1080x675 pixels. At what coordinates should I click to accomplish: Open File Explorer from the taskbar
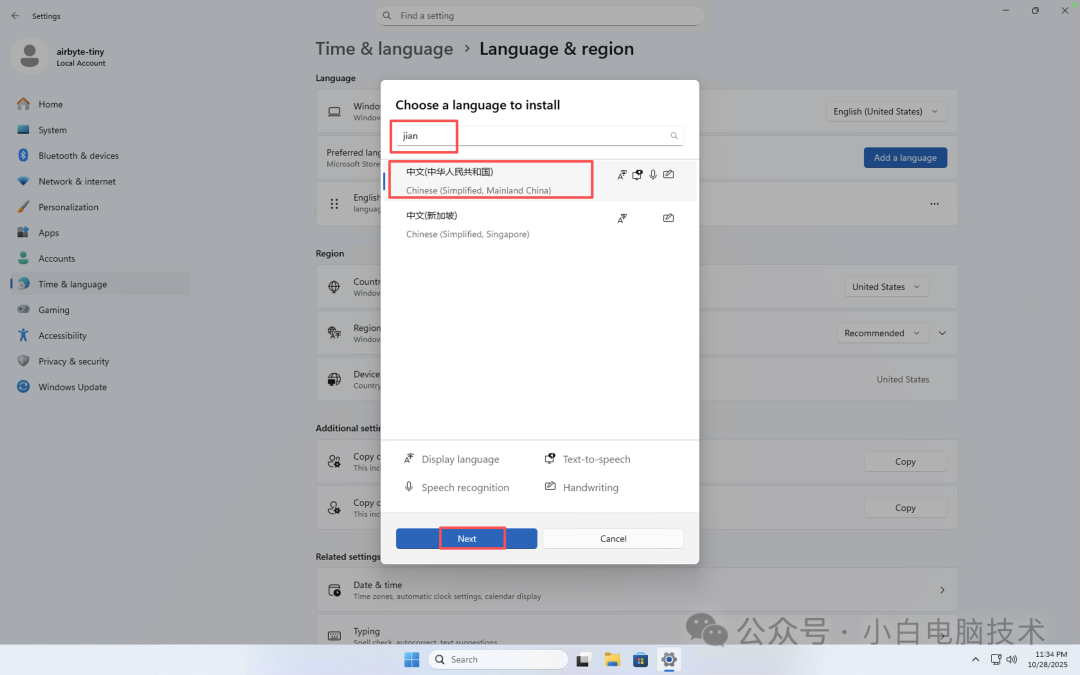point(612,660)
